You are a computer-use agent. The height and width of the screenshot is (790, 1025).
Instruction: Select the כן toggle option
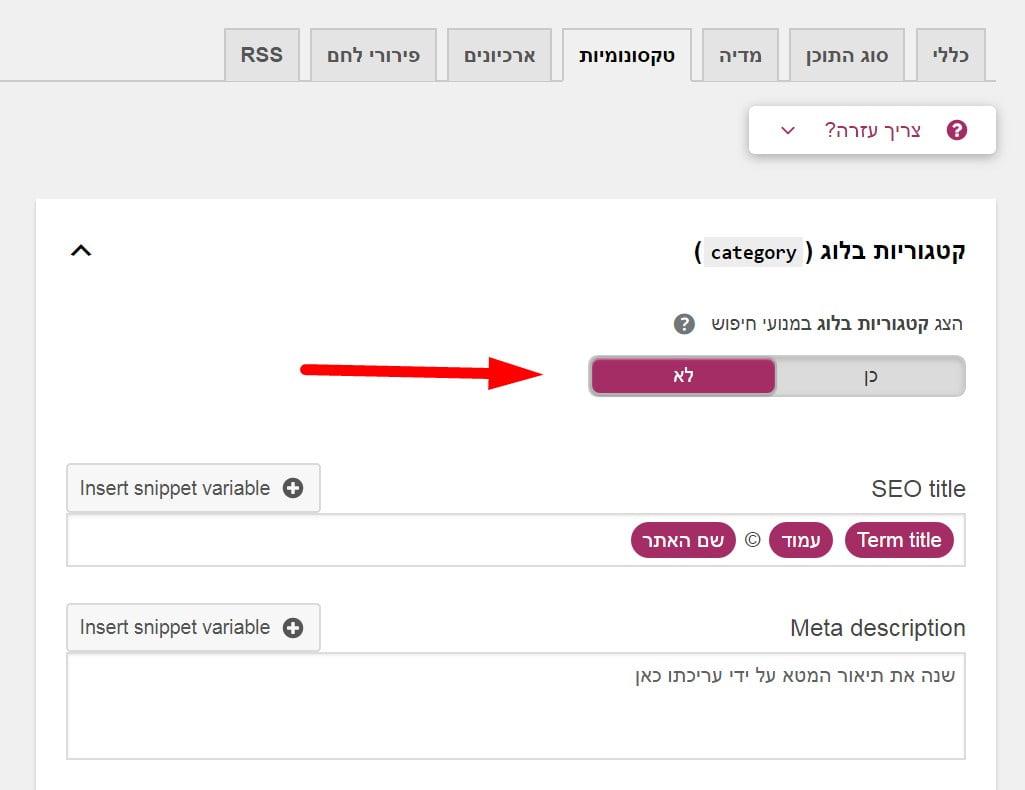coord(869,377)
